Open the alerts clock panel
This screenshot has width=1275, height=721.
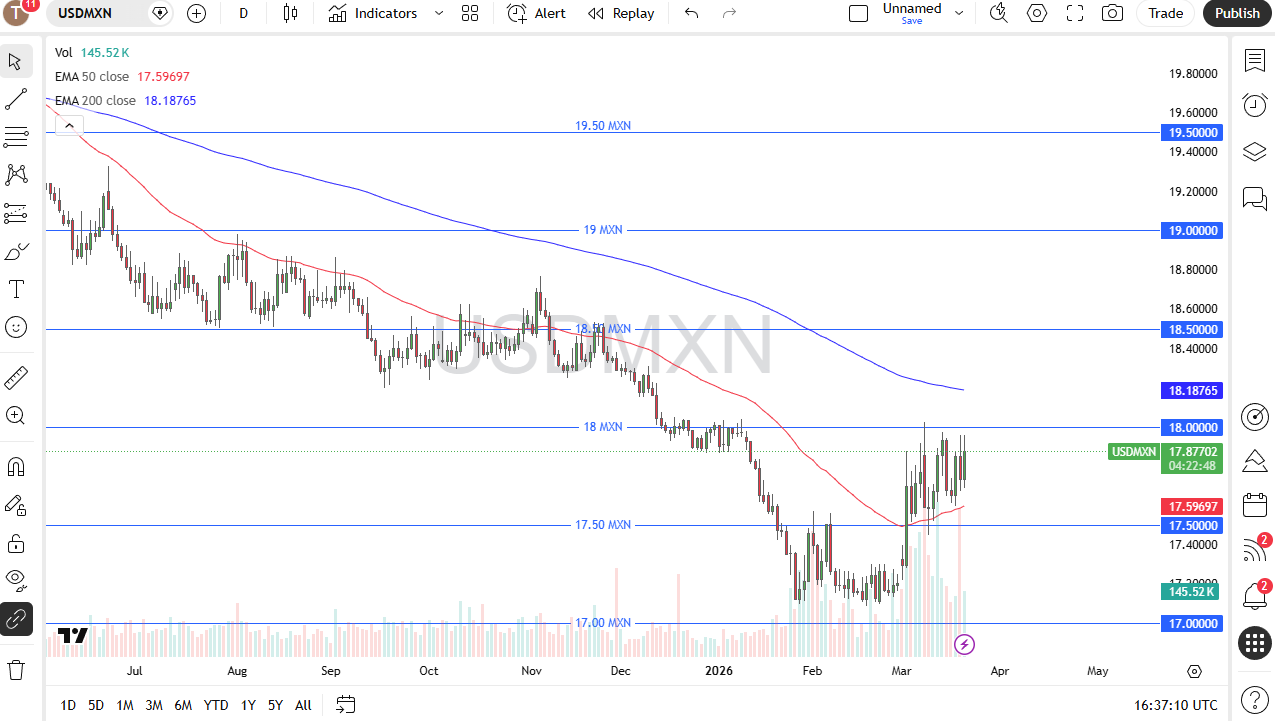(1254, 105)
